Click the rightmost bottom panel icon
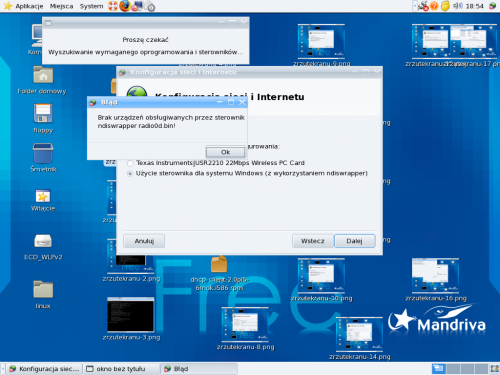 click(494, 369)
